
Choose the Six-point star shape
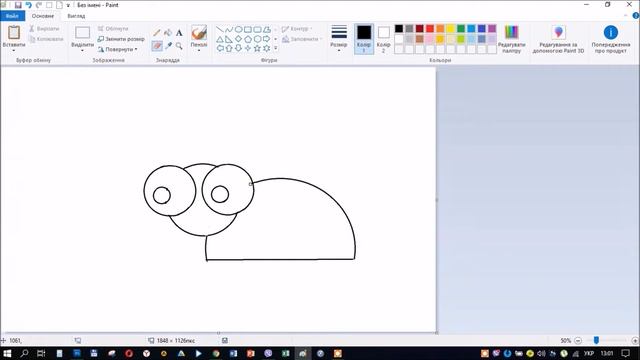click(267, 48)
